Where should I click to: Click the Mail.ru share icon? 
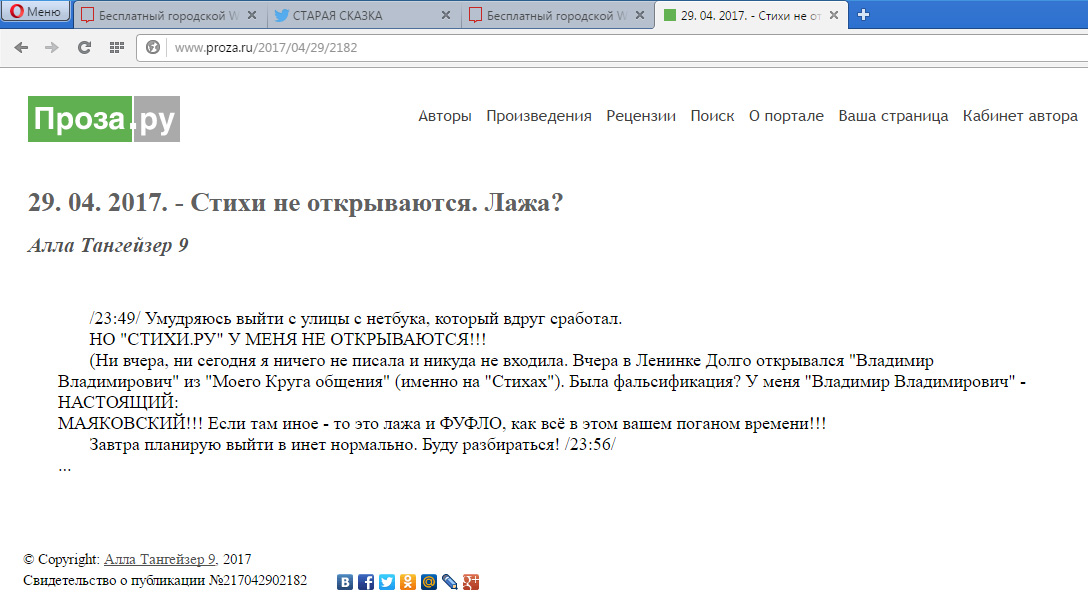click(x=429, y=582)
